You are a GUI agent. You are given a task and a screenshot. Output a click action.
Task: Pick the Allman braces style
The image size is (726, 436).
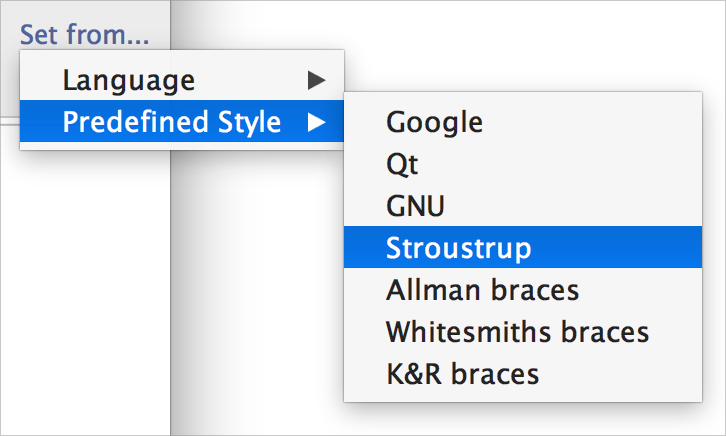(523, 289)
